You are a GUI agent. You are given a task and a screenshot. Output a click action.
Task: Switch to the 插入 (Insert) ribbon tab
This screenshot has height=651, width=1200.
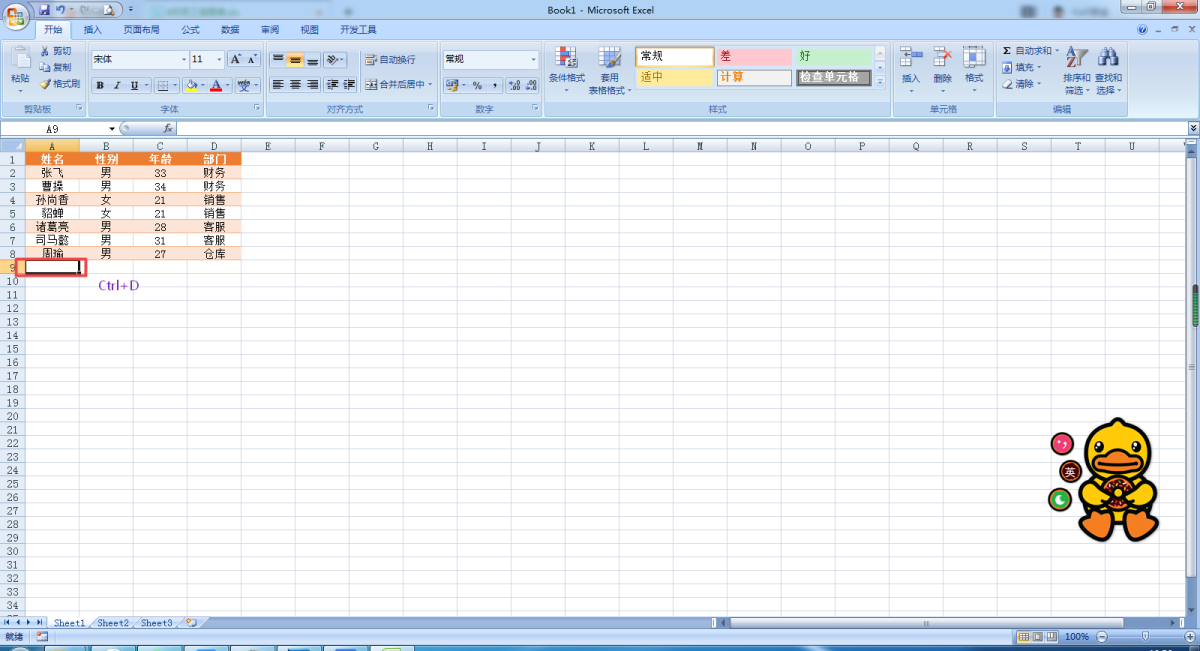[93, 30]
